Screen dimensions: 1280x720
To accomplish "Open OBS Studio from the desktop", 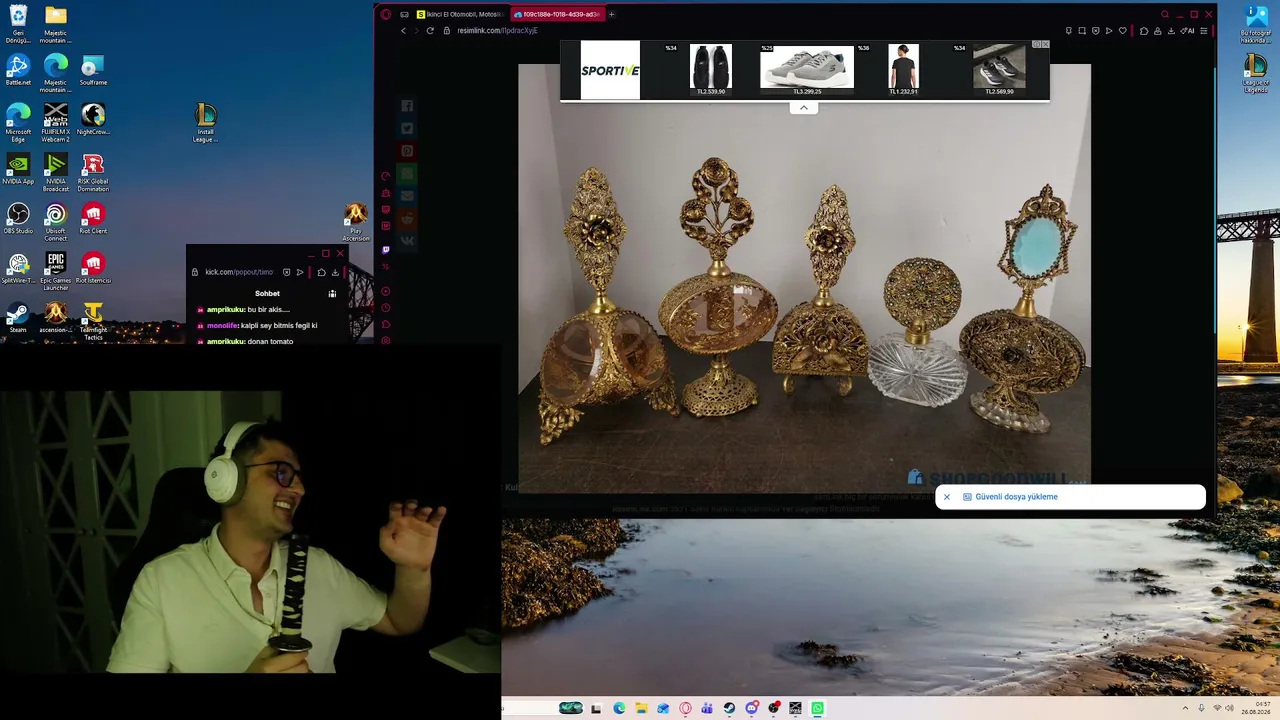I will [x=18, y=218].
